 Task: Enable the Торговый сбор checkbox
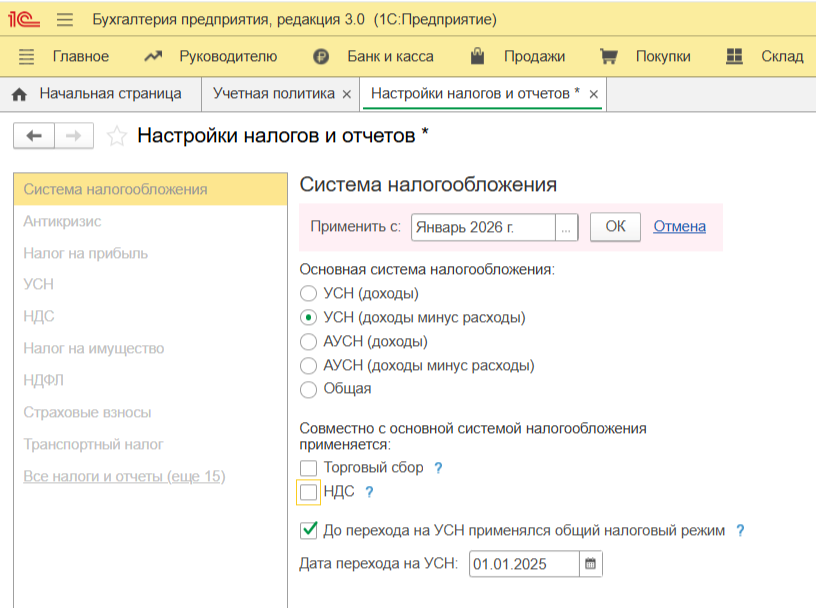[306, 467]
